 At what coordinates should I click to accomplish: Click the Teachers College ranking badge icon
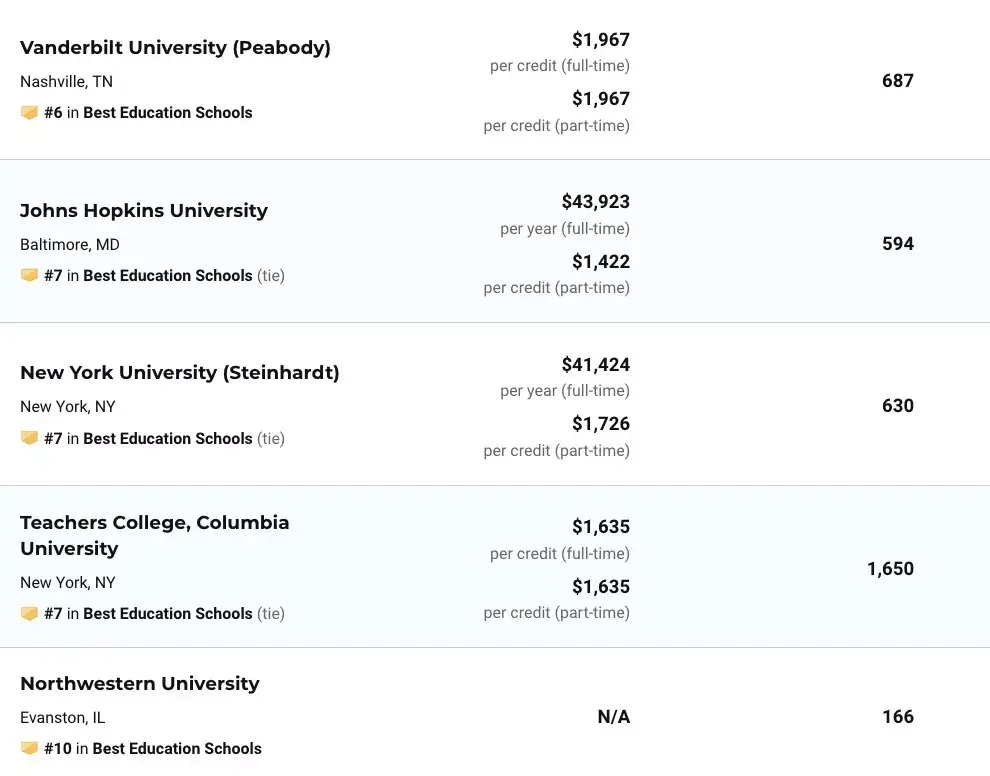[29, 613]
